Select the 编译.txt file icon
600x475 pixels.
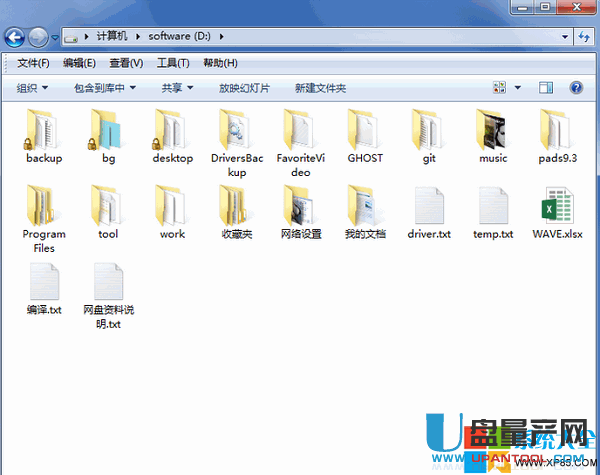(x=44, y=281)
